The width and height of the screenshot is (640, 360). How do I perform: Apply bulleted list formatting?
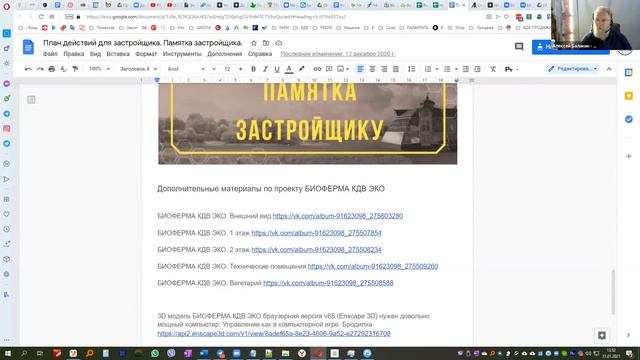tap(447, 69)
